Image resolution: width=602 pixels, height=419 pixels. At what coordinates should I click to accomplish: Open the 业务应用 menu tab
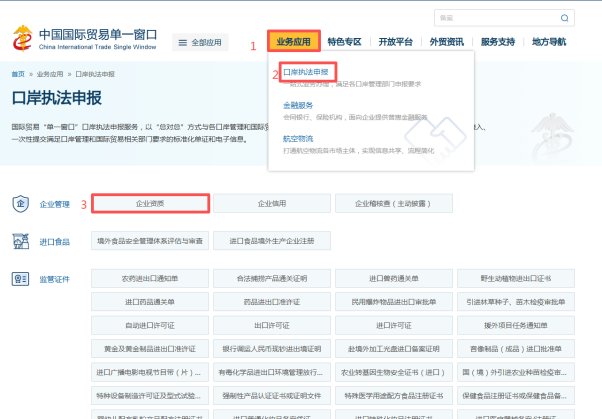(294, 41)
